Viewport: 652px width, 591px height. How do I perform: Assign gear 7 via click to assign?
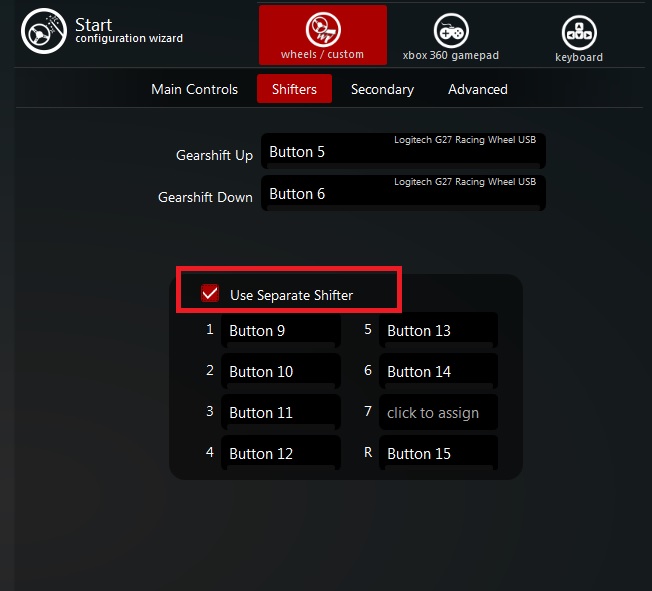point(438,413)
